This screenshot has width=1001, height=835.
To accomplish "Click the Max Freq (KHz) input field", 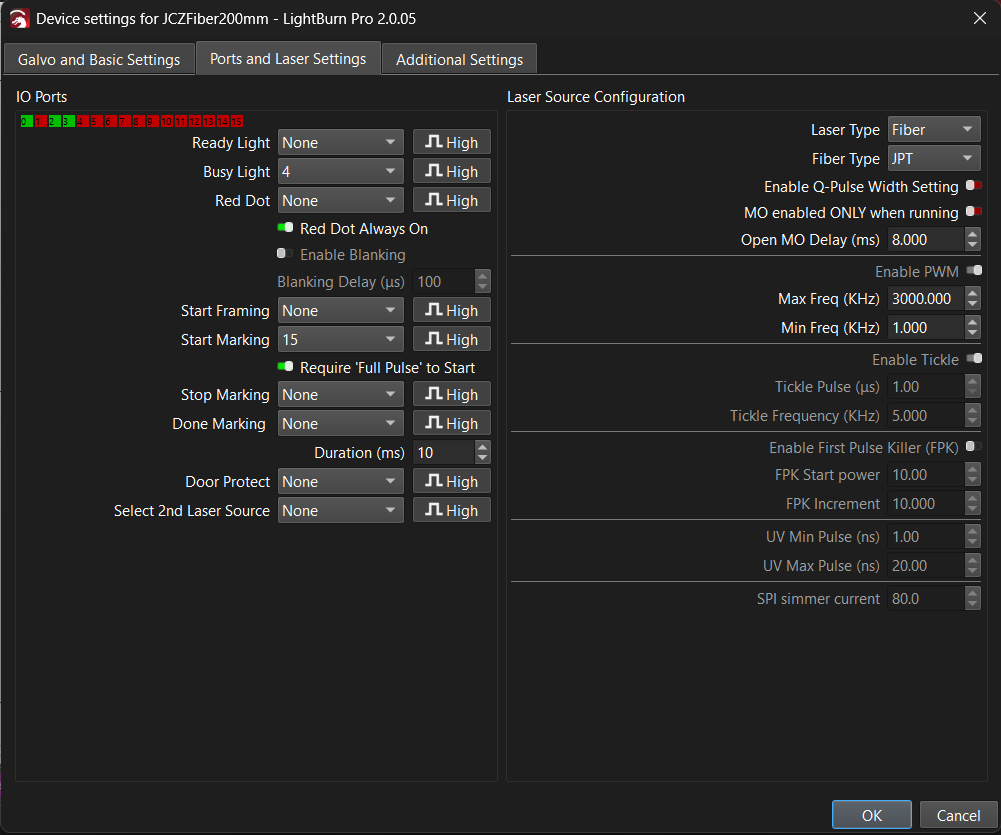I will pyautogui.click(x=924, y=299).
